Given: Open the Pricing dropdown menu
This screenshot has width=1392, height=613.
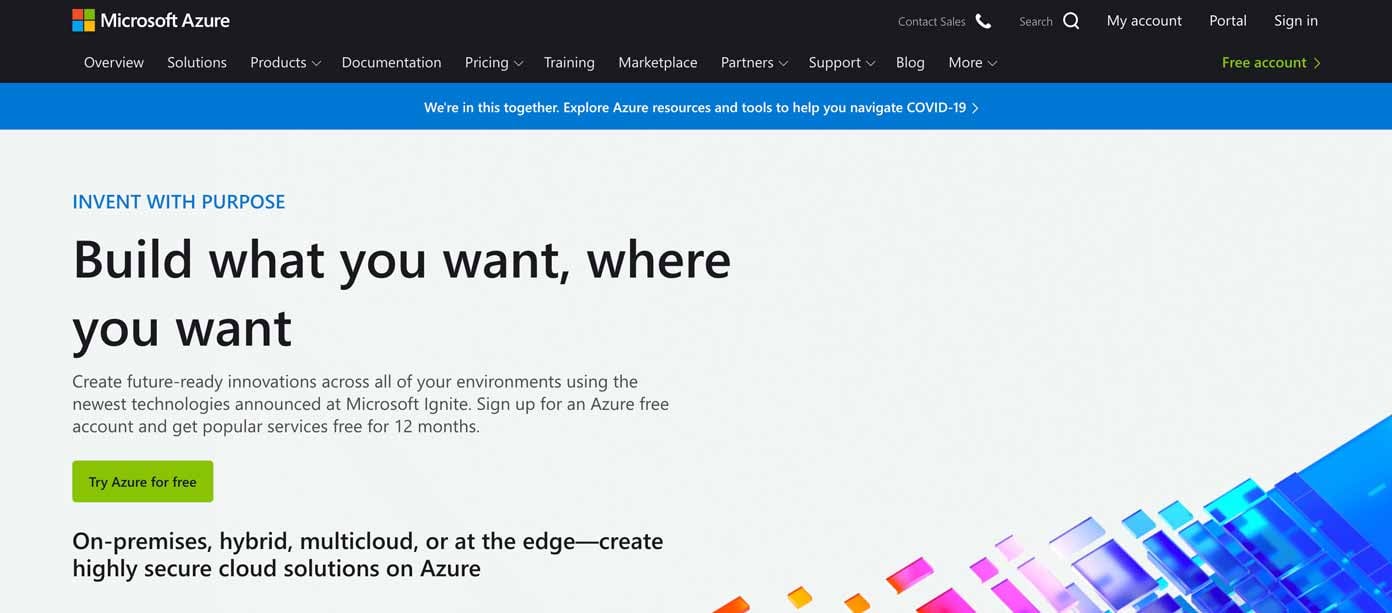Looking at the screenshot, I should tap(492, 62).
